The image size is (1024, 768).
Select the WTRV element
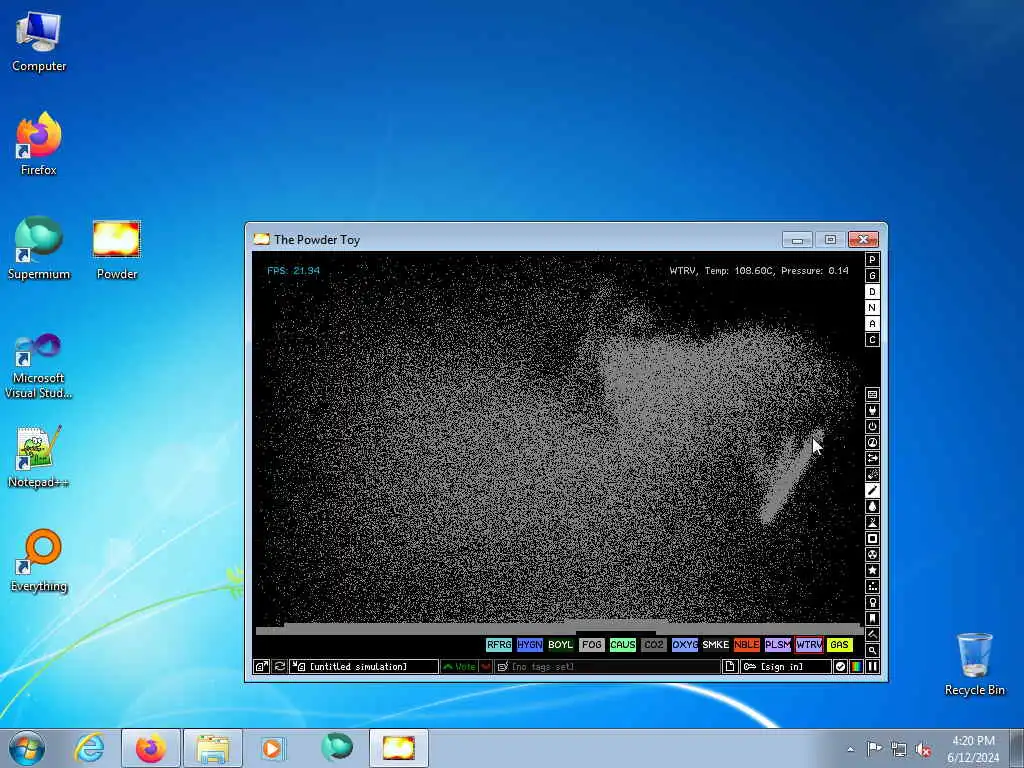point(808,645)
